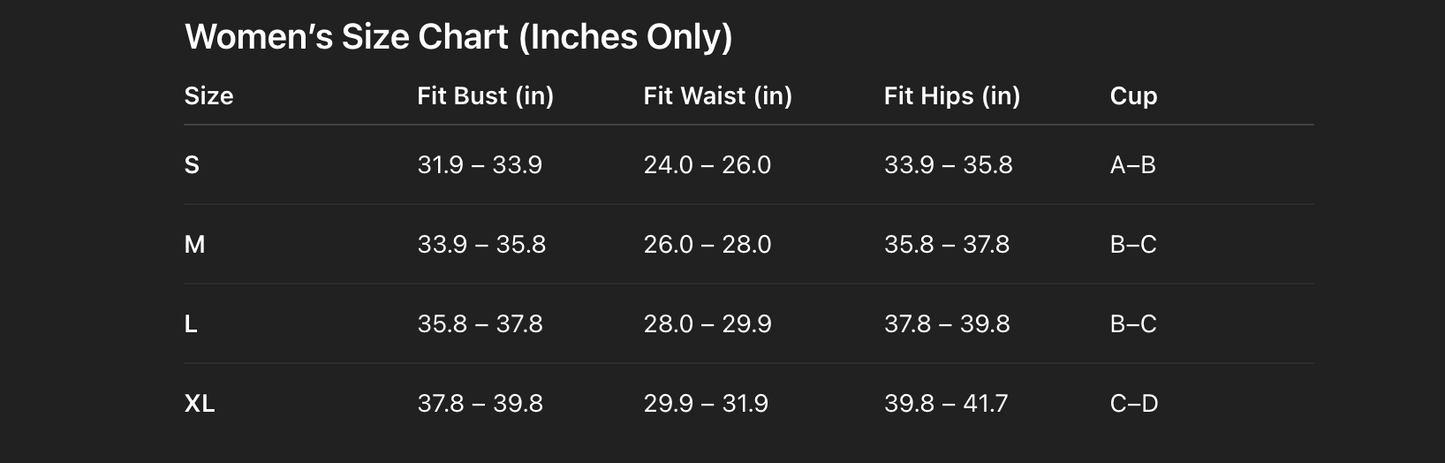Click the XL size row label
Viewport: 1445px width, 463px height.
coord(200,404)
